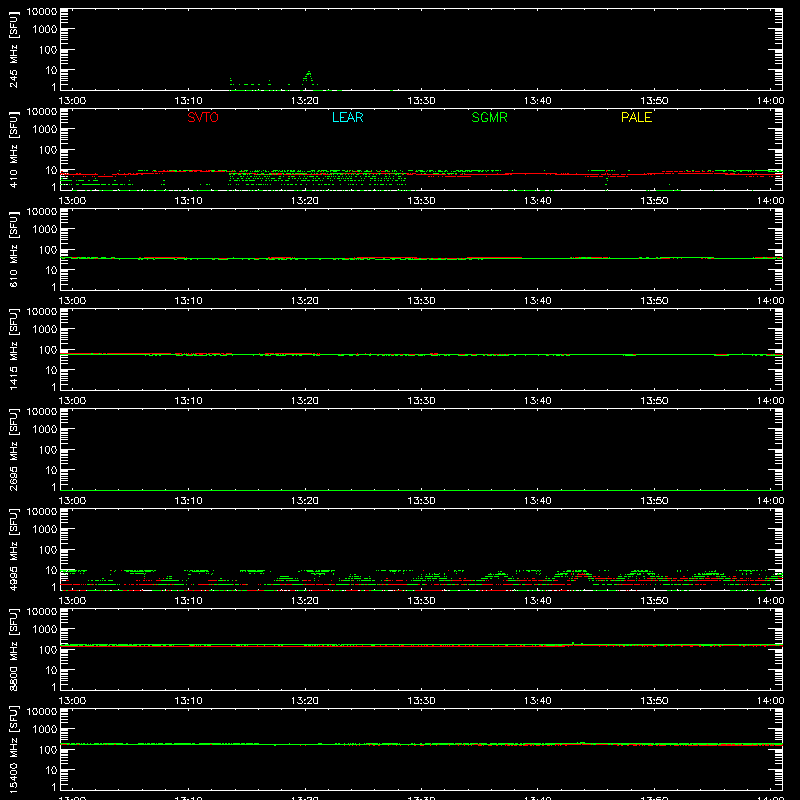Select the 15400 MHz [SFU] axis title
This screenshot has height=800, width=800.
[x=13, y=749]
